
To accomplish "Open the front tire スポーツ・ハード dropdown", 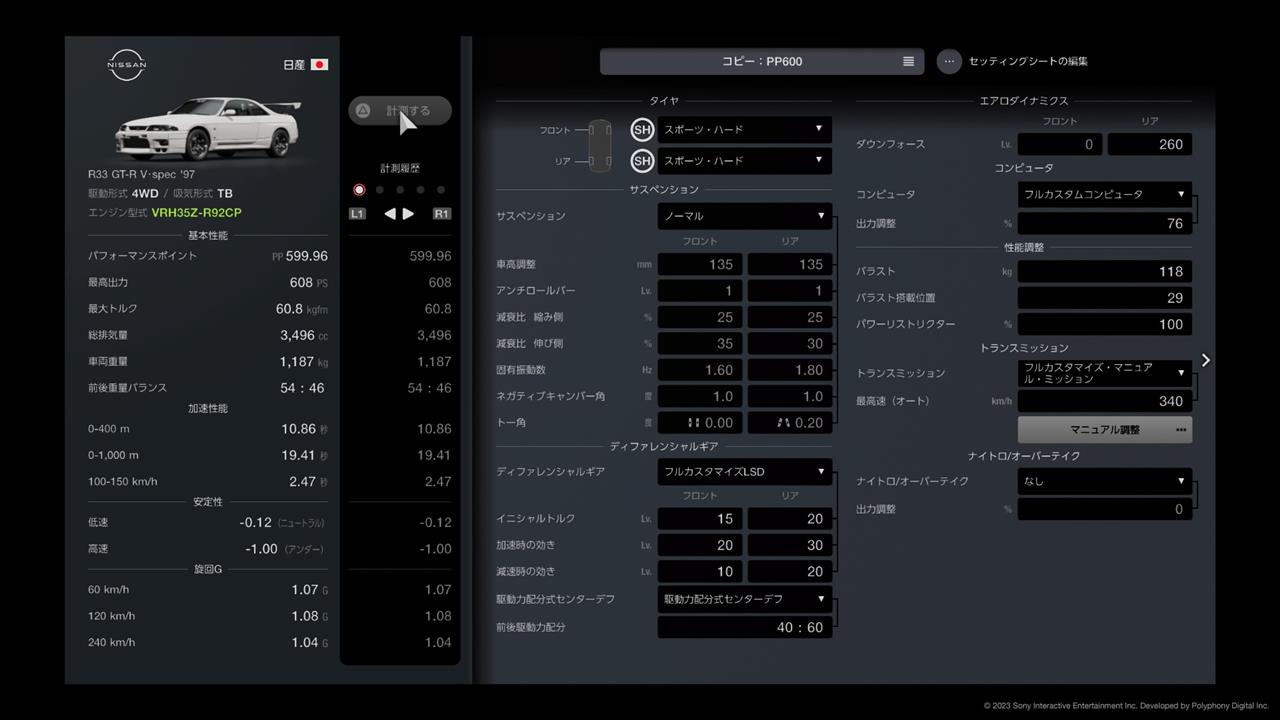I will click(x=745, y=129).
